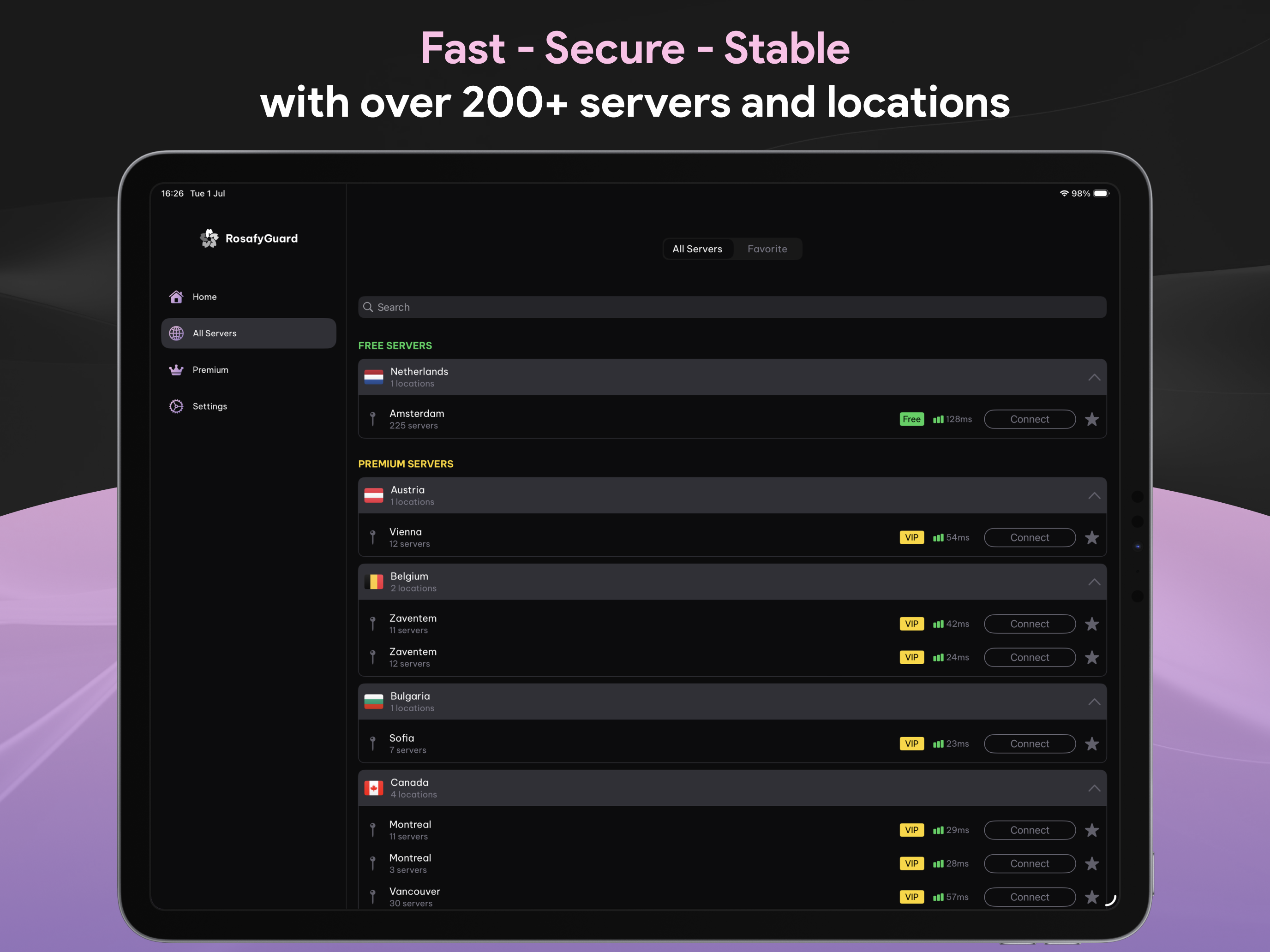Click the Netherlands flag icon
The height and width of the screenshot is (952, 1270).
(x=374, y=377)
